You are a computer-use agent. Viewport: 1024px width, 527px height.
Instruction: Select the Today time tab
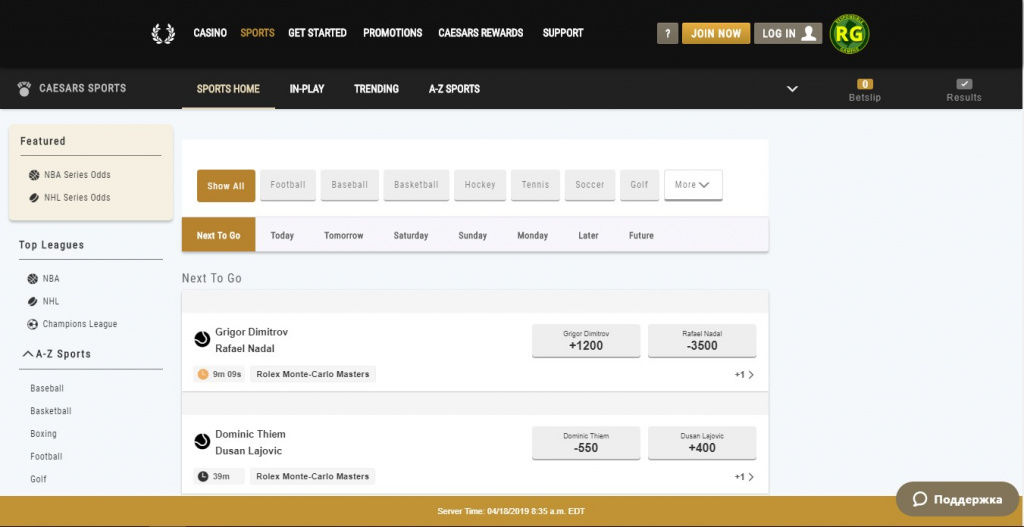pyautogui.click(x=282, y=235)
